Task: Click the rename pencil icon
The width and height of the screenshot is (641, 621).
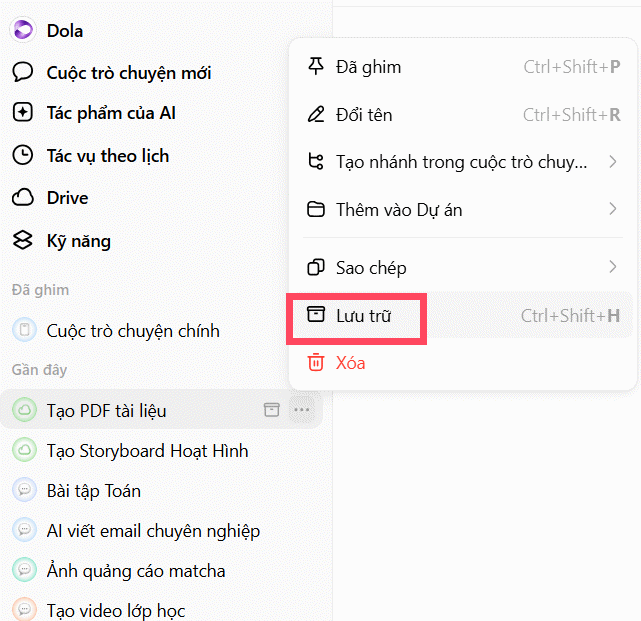Action: coord(316,114)
